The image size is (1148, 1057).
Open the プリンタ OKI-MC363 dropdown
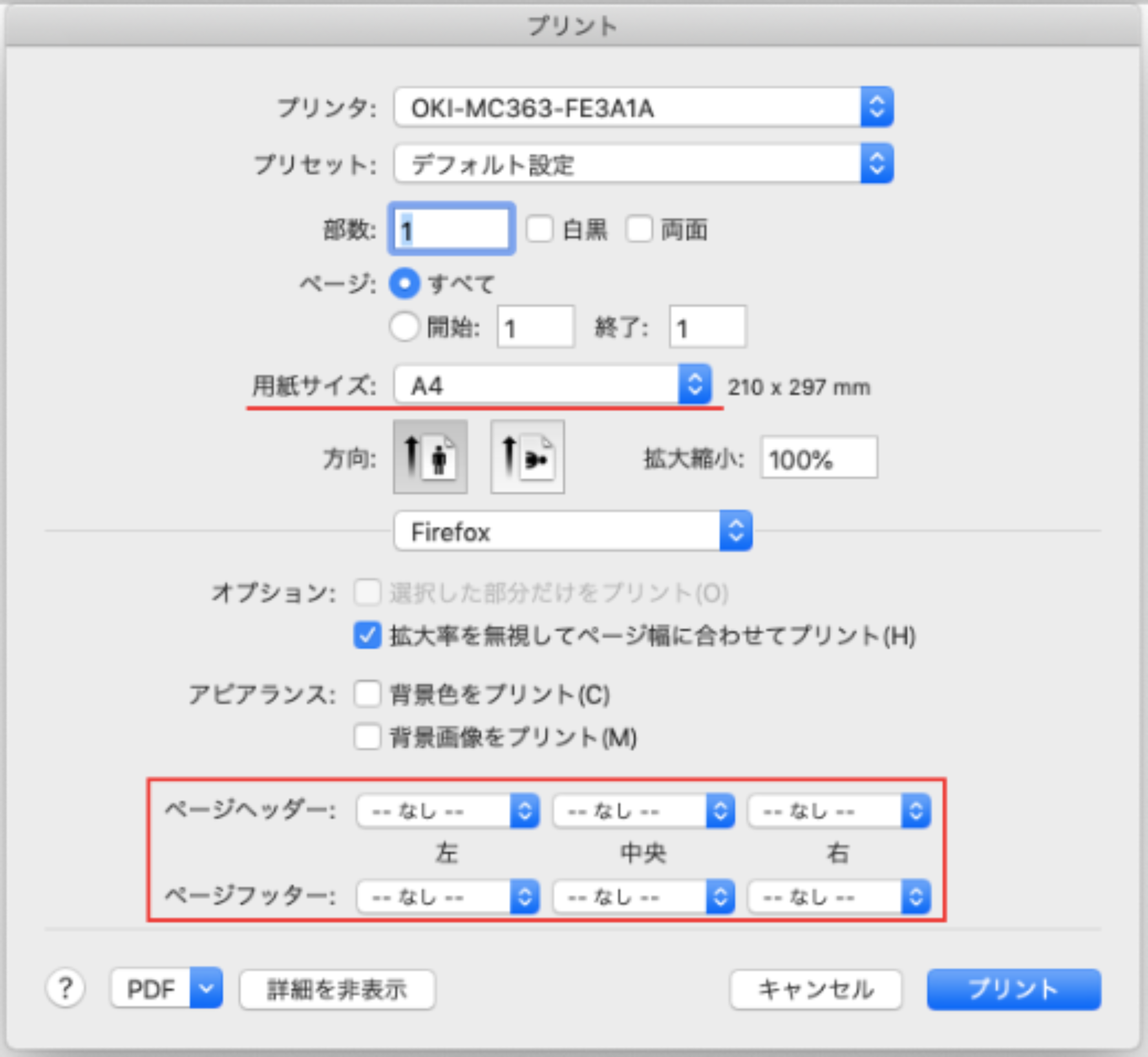click(642, 108)
